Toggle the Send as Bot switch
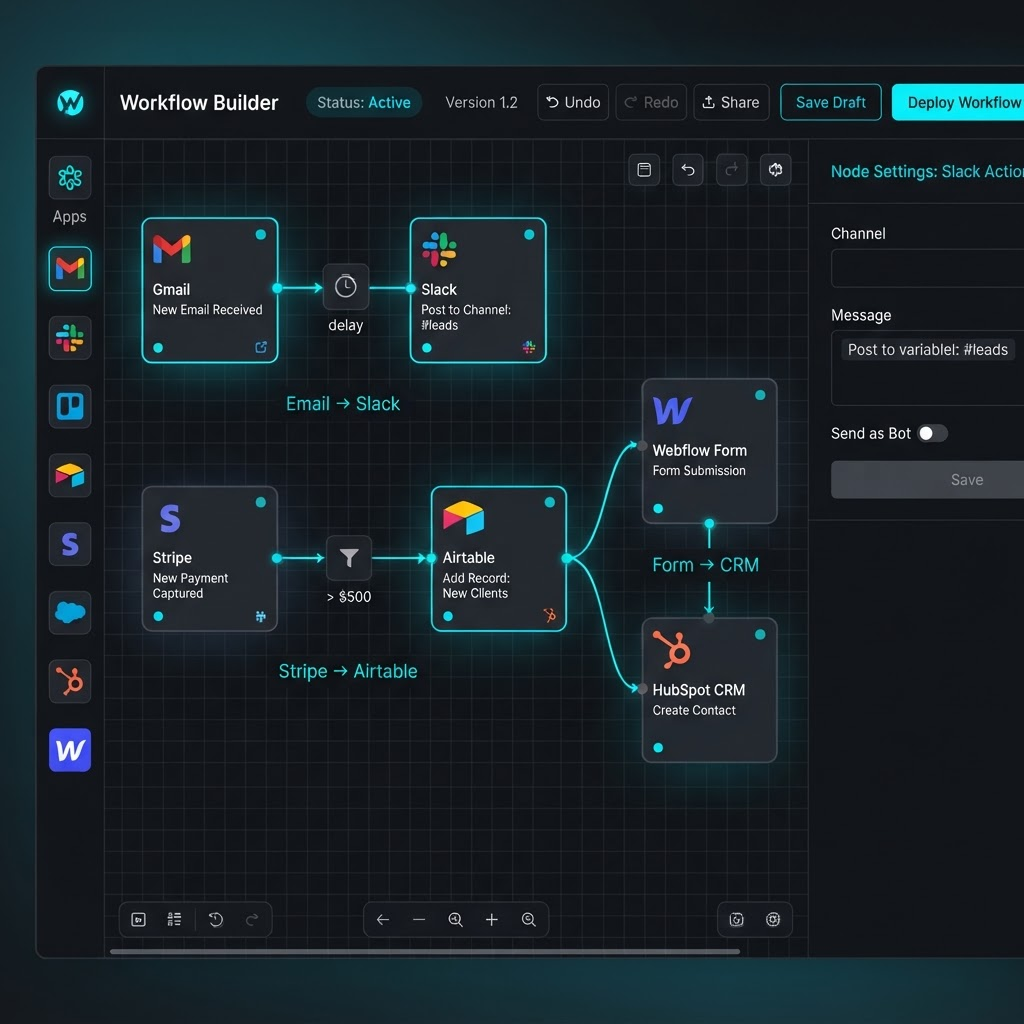1024x1024 pixels. click(933, 433)
